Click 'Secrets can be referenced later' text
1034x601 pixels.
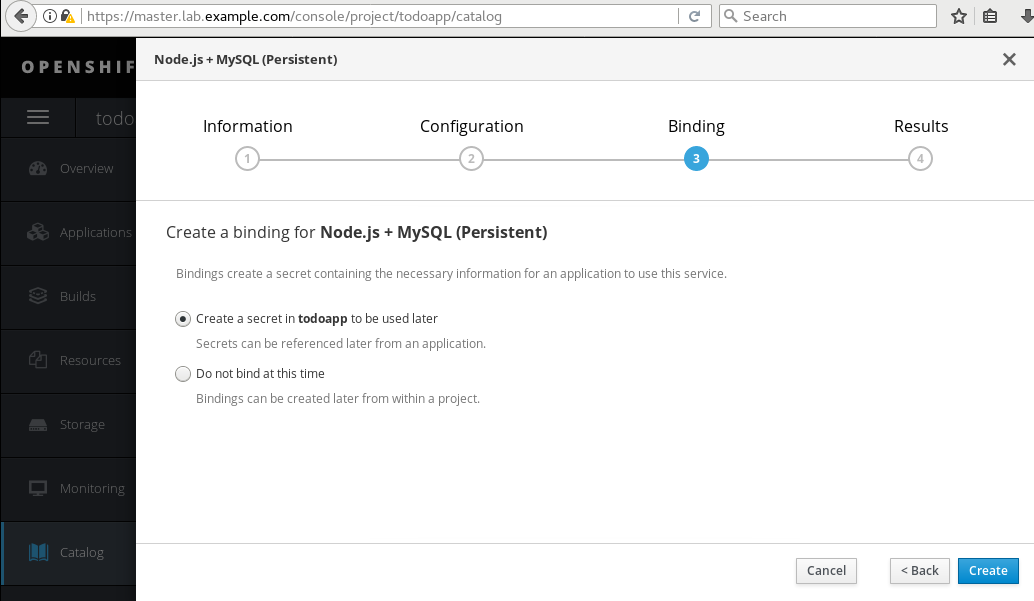(x=340, y=344)
